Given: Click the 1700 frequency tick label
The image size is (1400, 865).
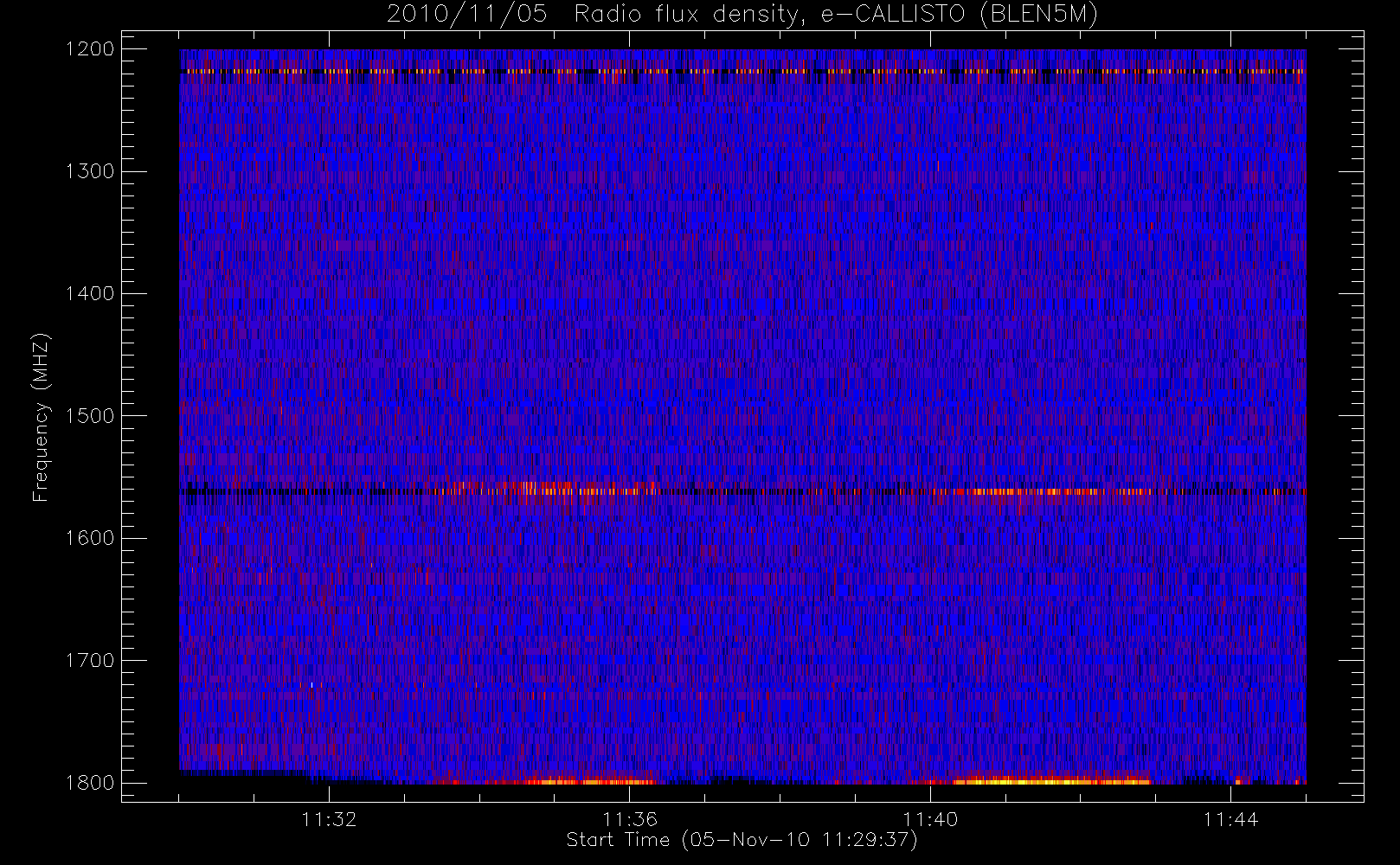Looking at the screenshot, I should tap(89, 660).
